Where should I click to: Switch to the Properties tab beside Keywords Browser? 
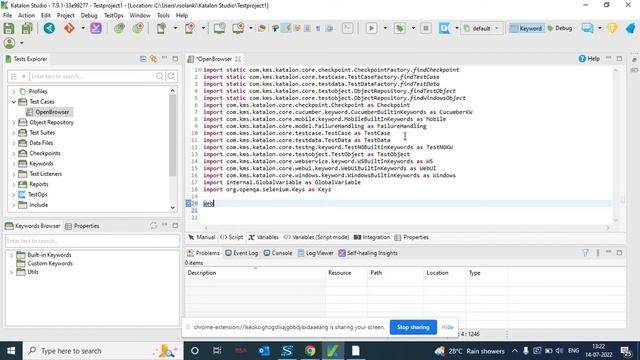coord(82,226)
